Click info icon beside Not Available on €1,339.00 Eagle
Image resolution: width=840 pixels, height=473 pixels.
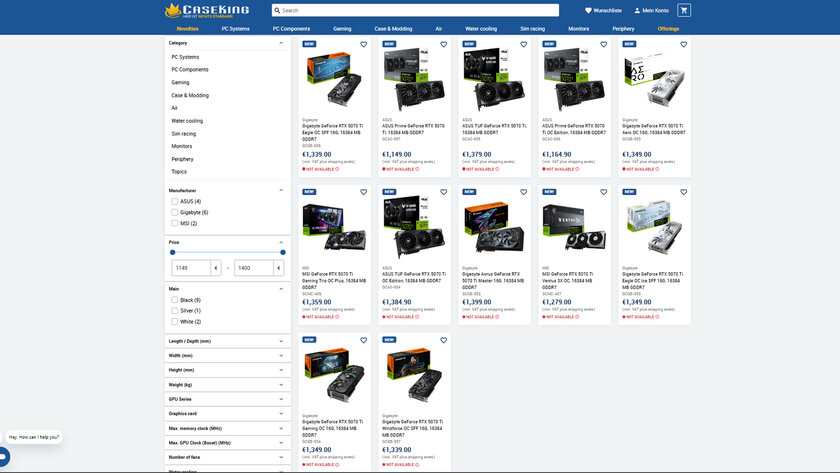click(x=337, y=169)
